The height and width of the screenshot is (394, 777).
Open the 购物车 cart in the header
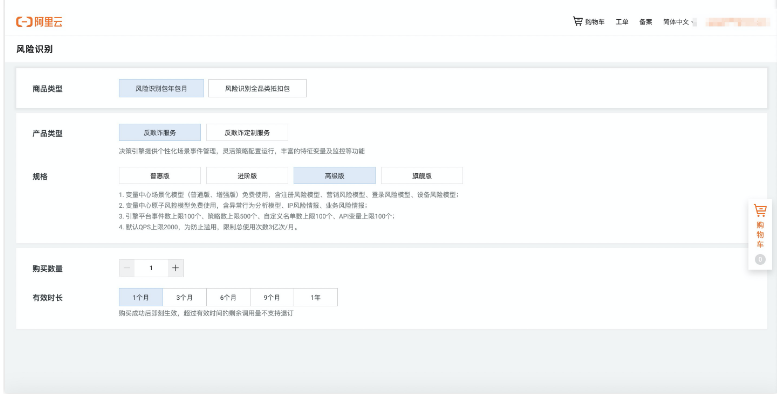[x=589, y=22]
